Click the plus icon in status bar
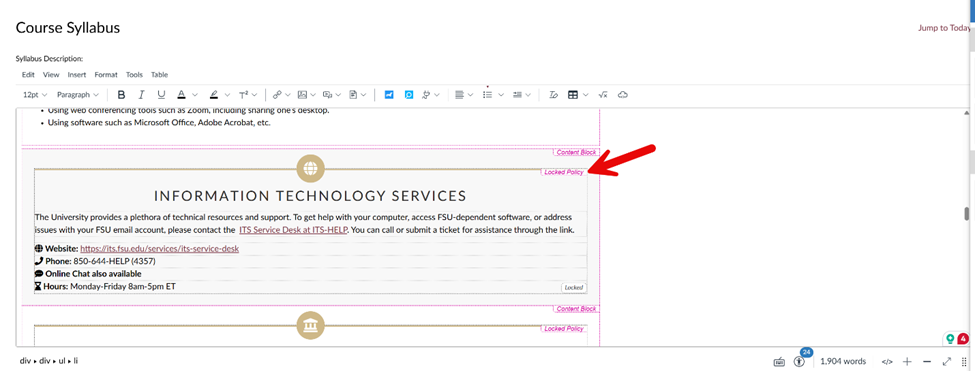 (907, 362)
